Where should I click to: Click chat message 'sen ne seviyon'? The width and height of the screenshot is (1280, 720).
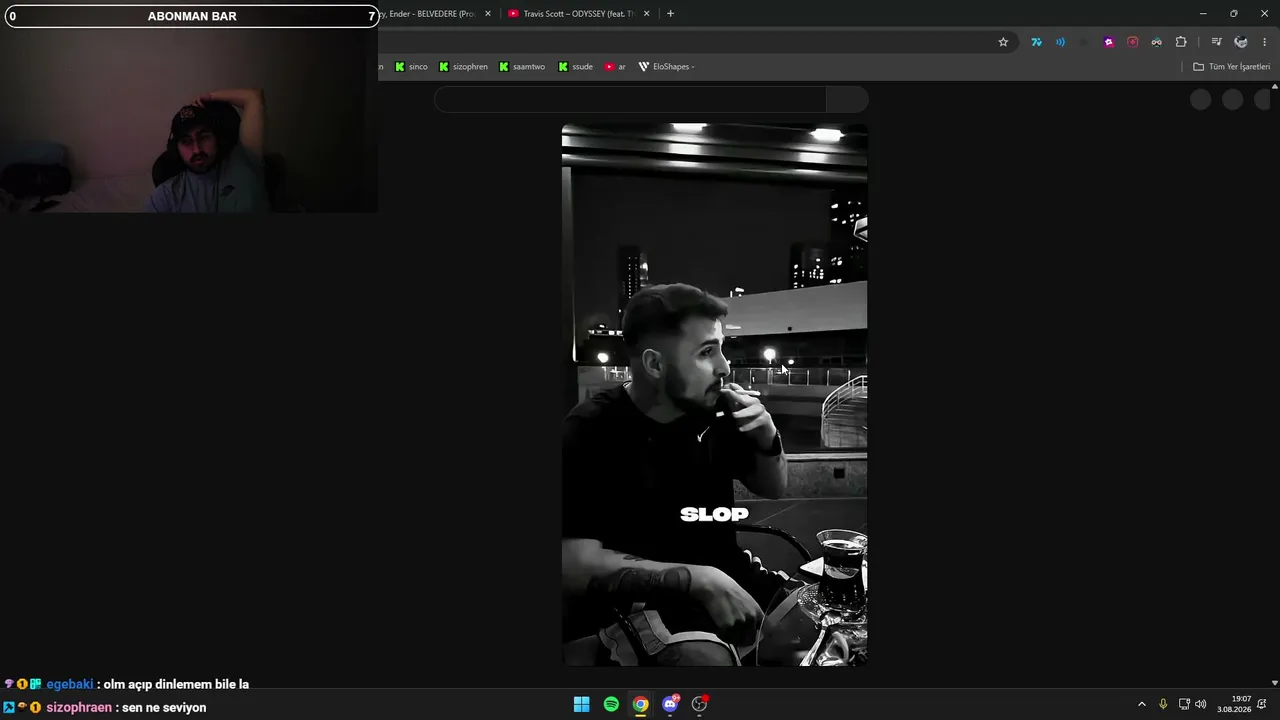click(164, 707)
